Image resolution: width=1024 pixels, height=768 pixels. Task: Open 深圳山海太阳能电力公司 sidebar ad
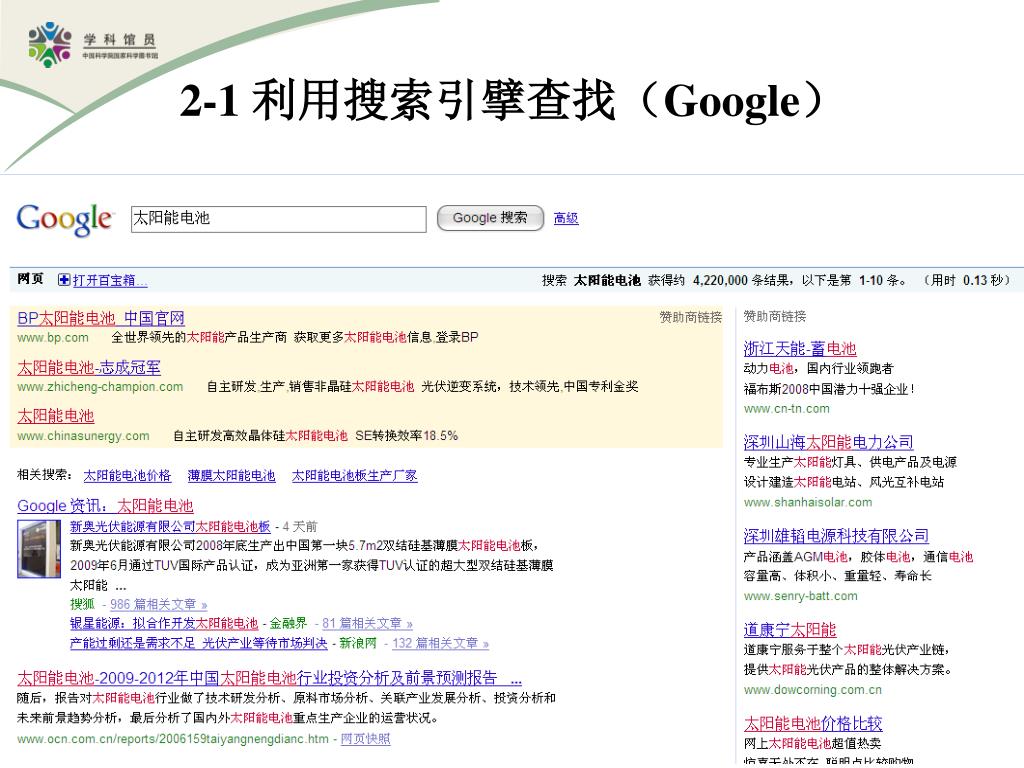pos(829,442)
